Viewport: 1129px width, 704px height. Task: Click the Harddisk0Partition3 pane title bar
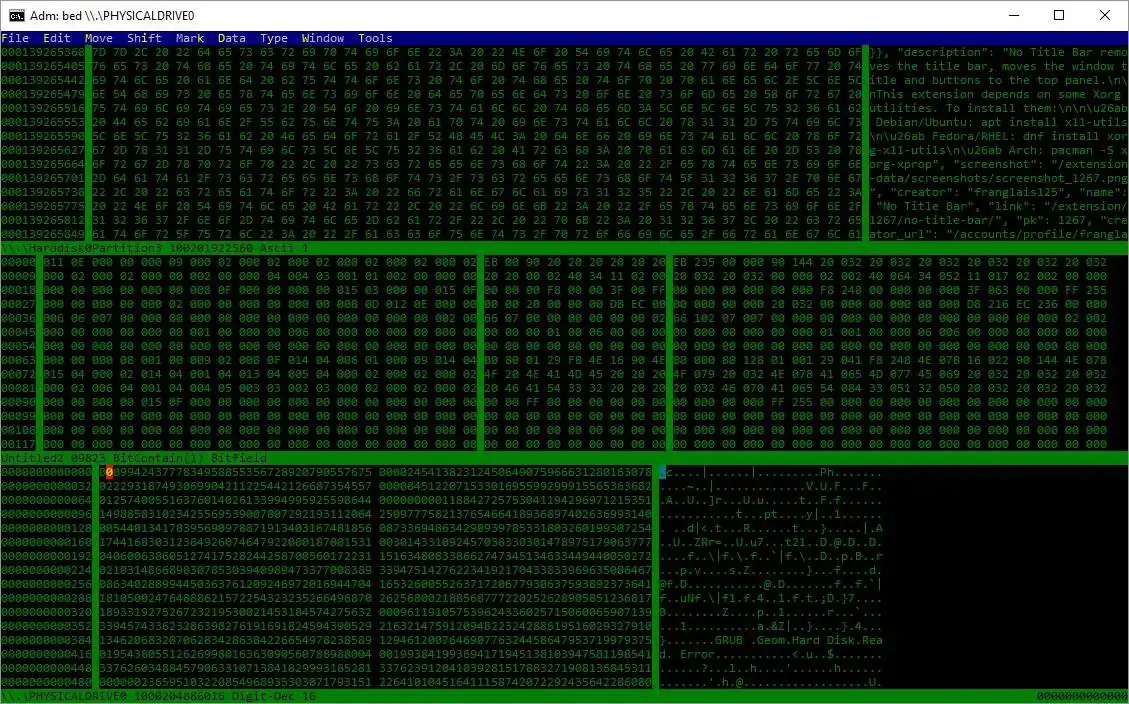click(564, 248)
